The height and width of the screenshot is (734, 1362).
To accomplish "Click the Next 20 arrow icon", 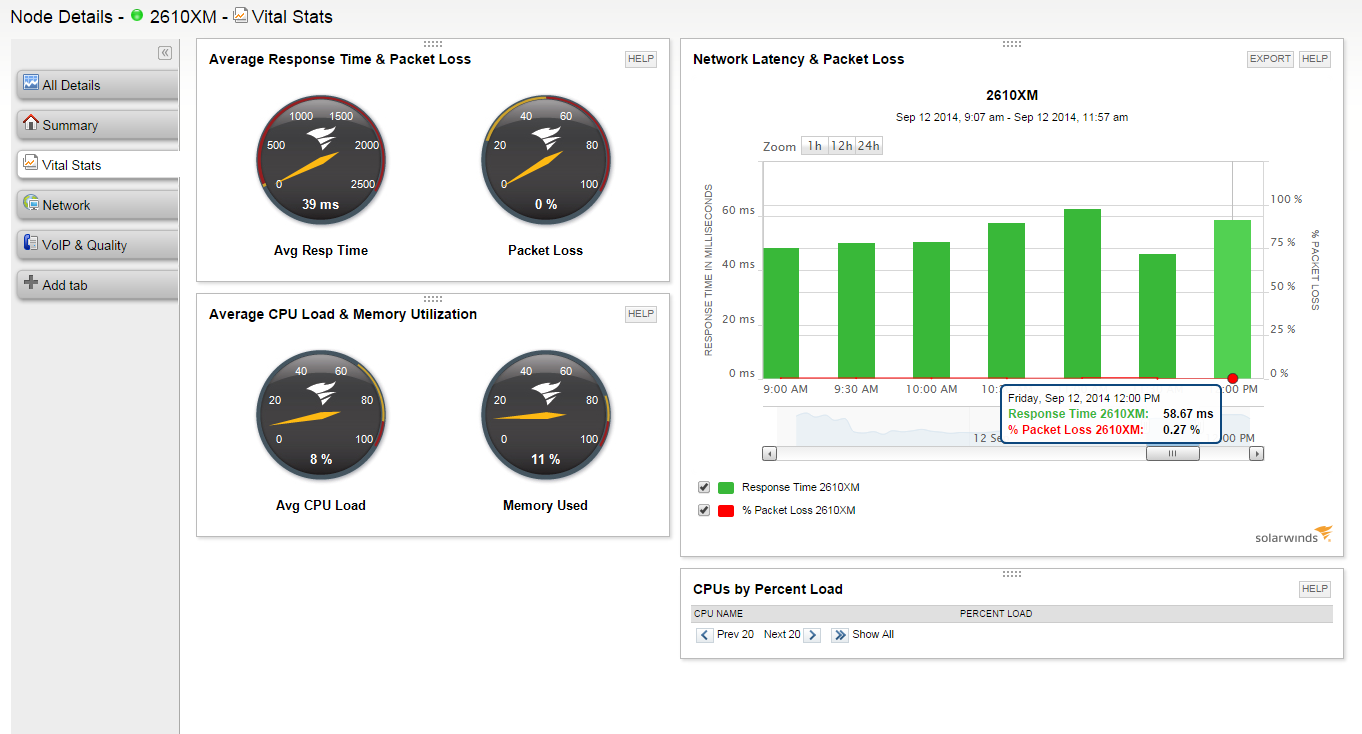I will pyautogui.click(x=812, y=635).
